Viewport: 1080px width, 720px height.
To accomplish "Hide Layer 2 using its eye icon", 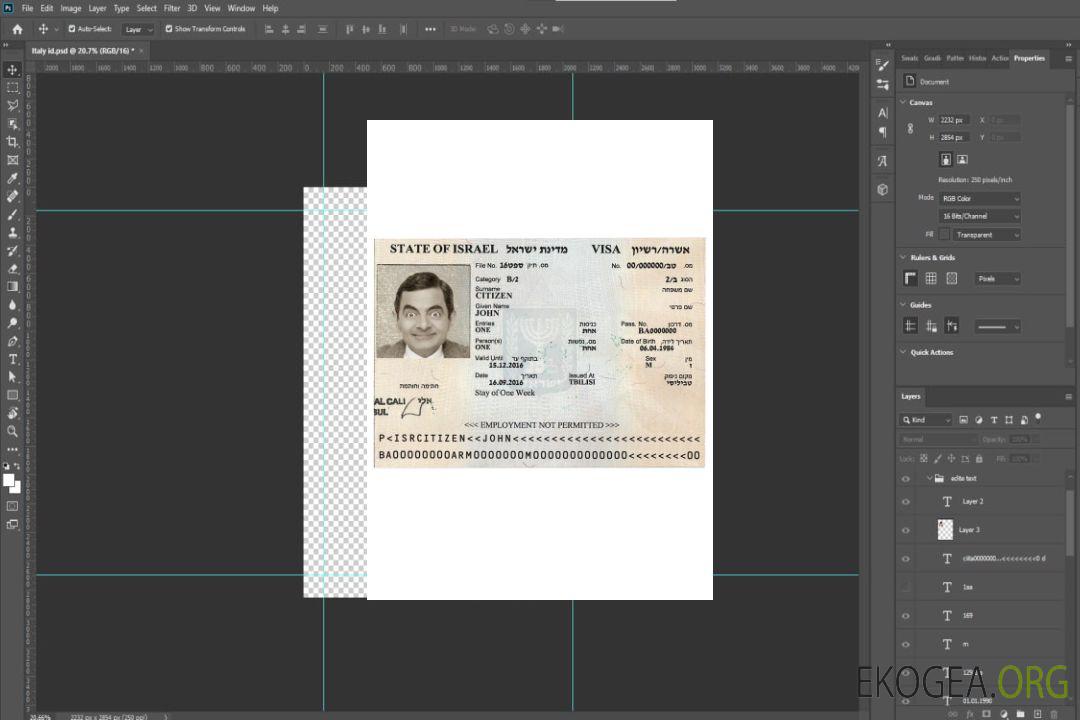I will [906, 502].
